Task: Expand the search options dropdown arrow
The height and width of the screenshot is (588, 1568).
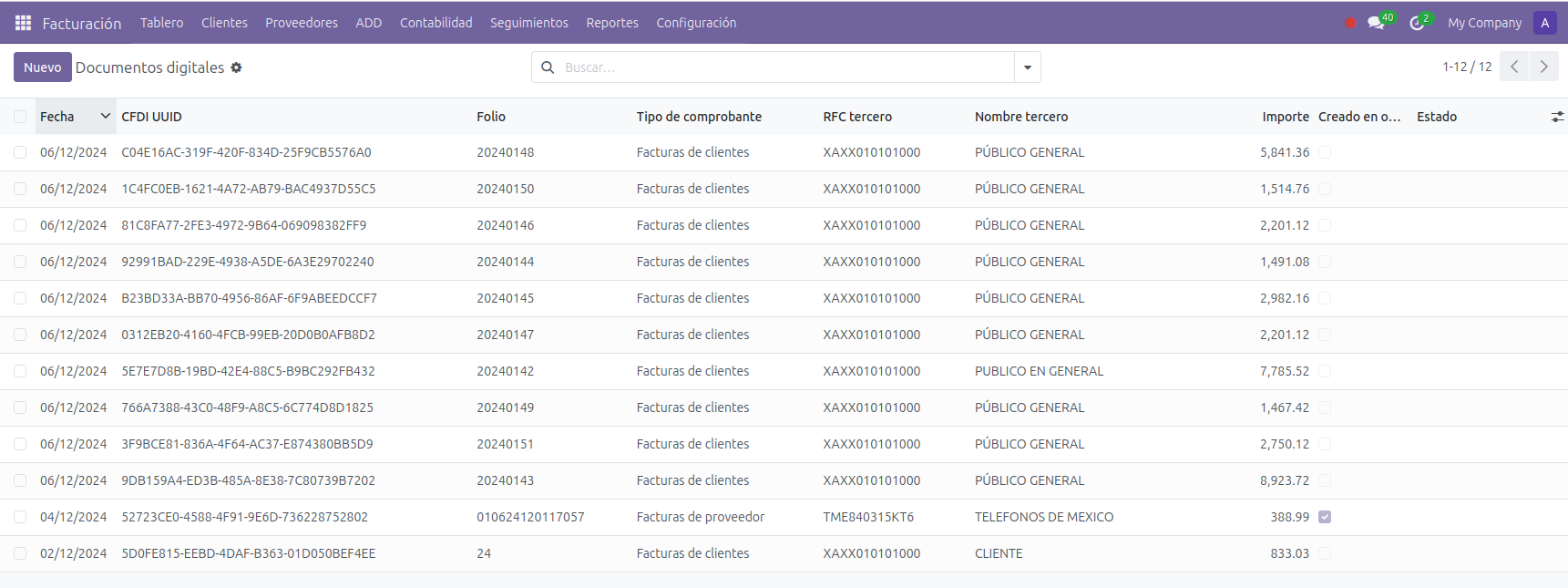Action: point(1028,67)
